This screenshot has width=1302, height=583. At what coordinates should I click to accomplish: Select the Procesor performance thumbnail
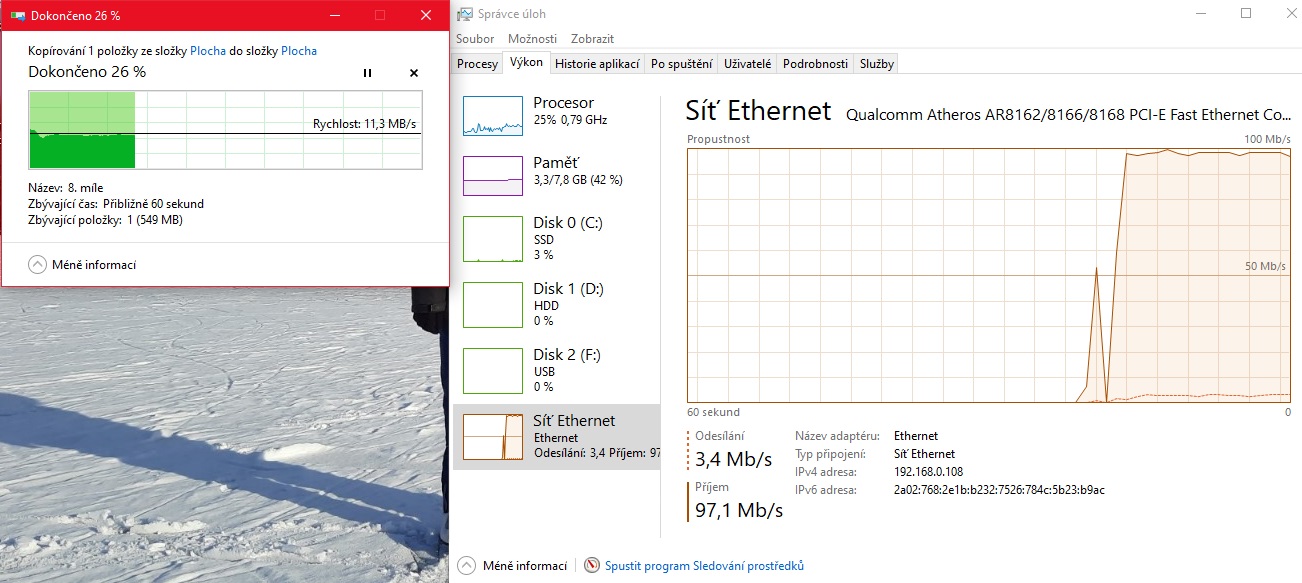[493, 116]
